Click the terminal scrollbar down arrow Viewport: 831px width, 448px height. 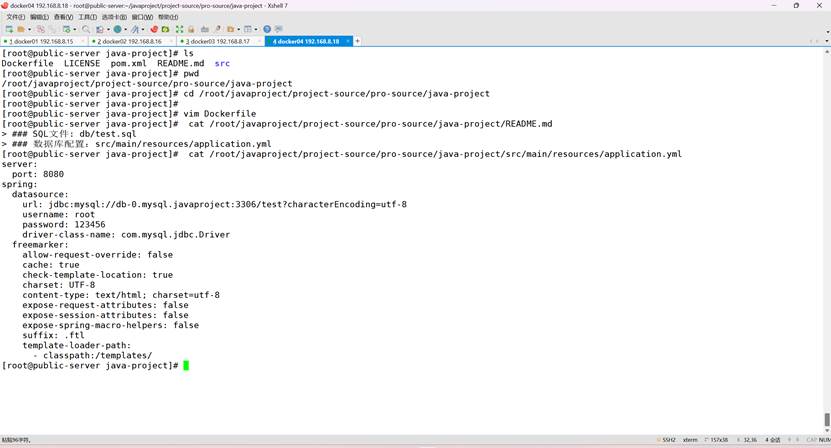click(827, 431)
